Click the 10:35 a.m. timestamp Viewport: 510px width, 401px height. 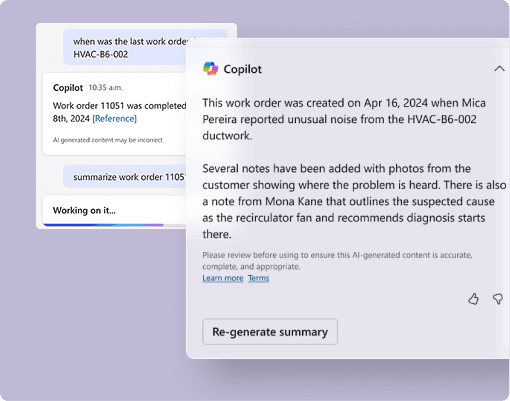(106, 88)
